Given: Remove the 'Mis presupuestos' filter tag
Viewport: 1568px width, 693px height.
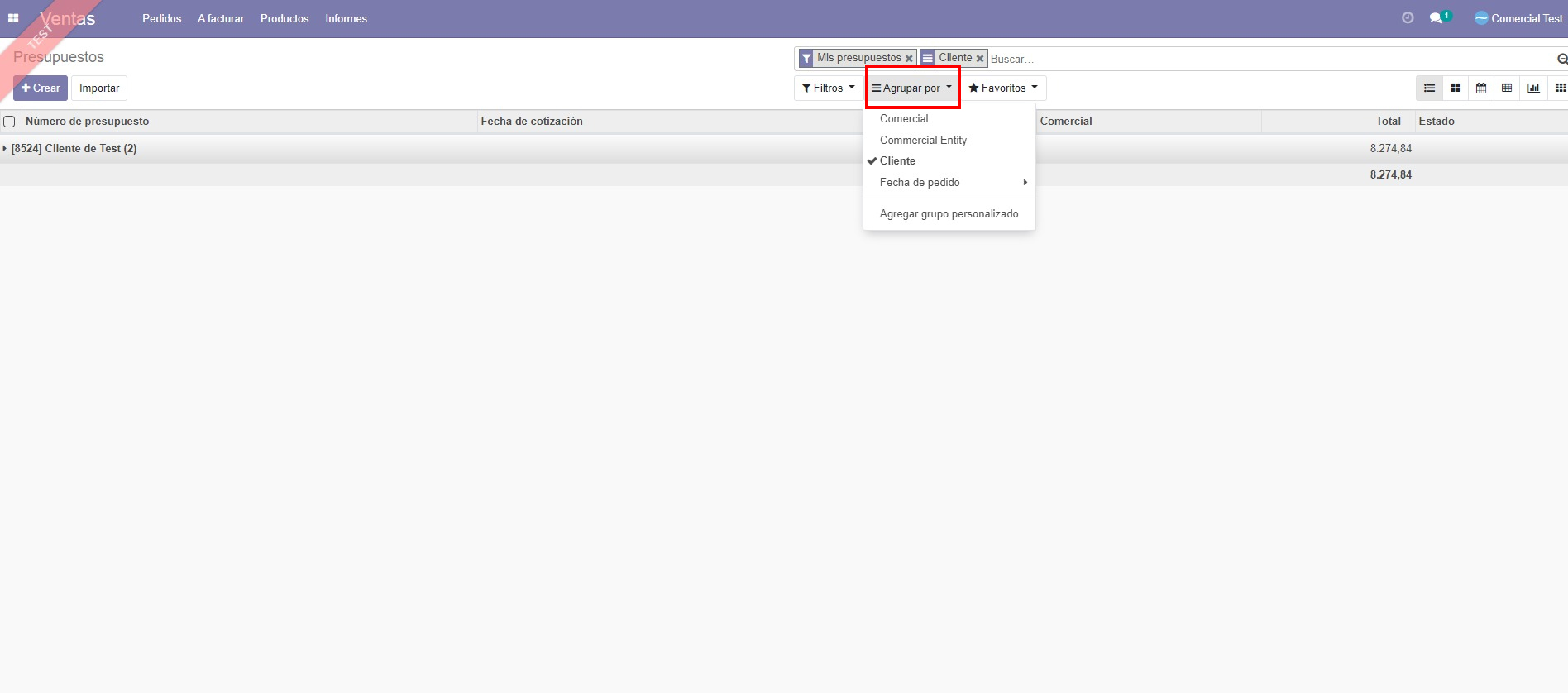Looking at the screenshot, I should [909, 59].
